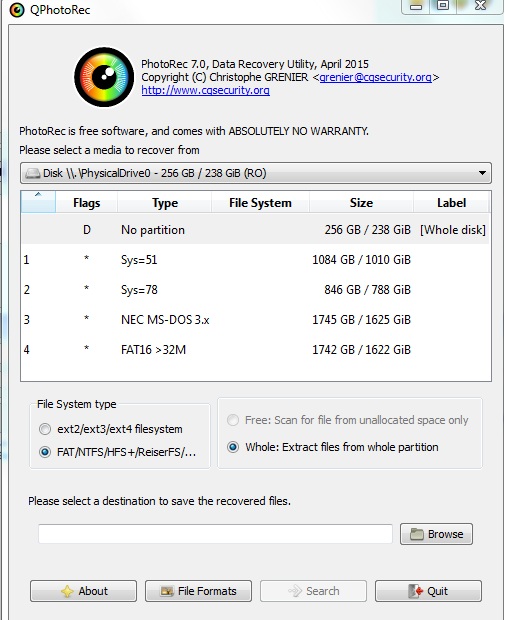Select ext2/ext3/ext4 filesystem radio option

coord(45,429)
